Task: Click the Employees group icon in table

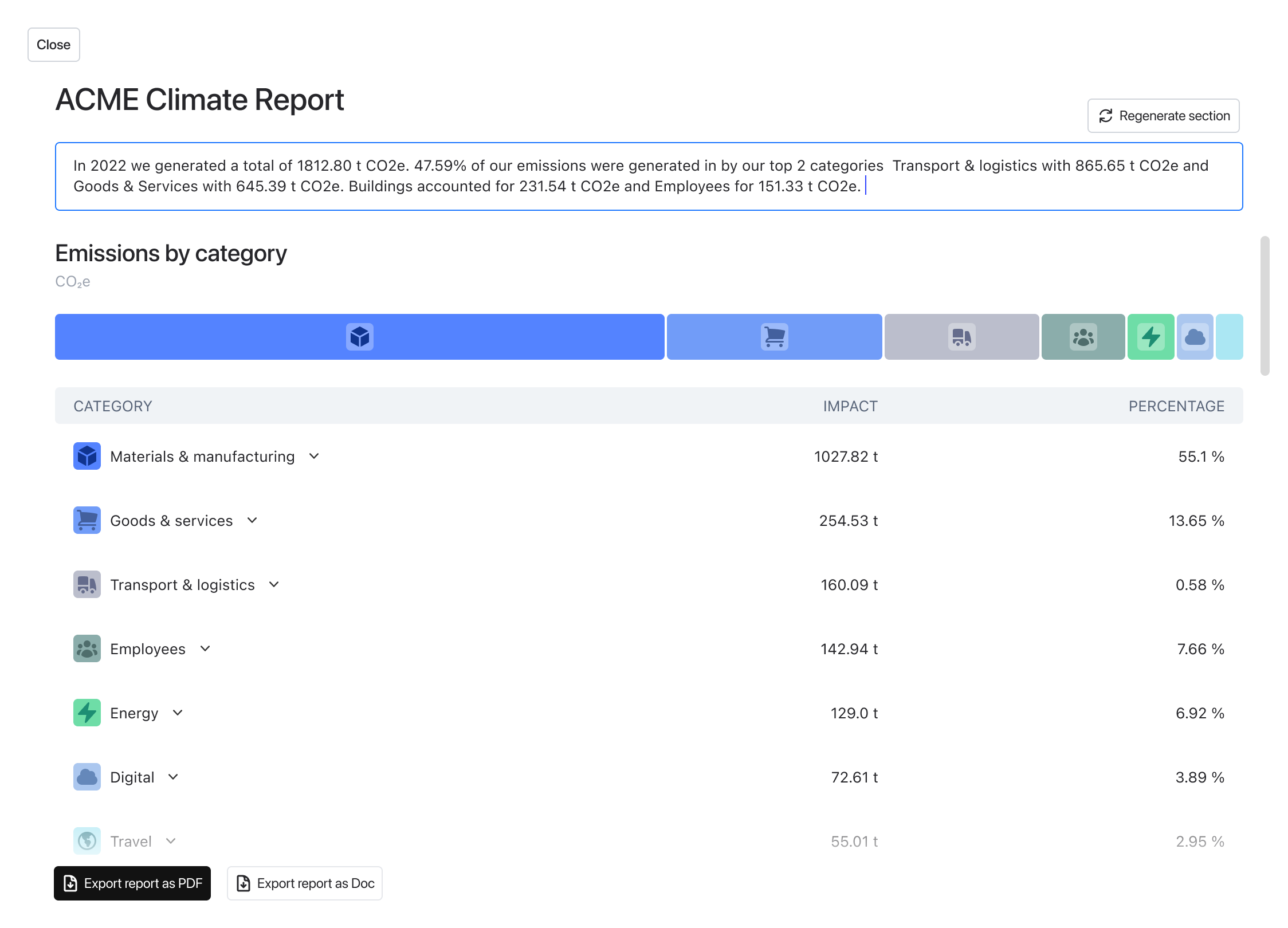Action: pyautogui.click(x=87, y=648)
